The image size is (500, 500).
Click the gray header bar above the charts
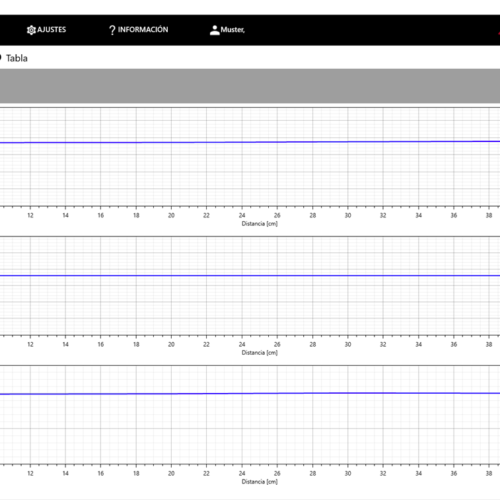coord(250,86)
